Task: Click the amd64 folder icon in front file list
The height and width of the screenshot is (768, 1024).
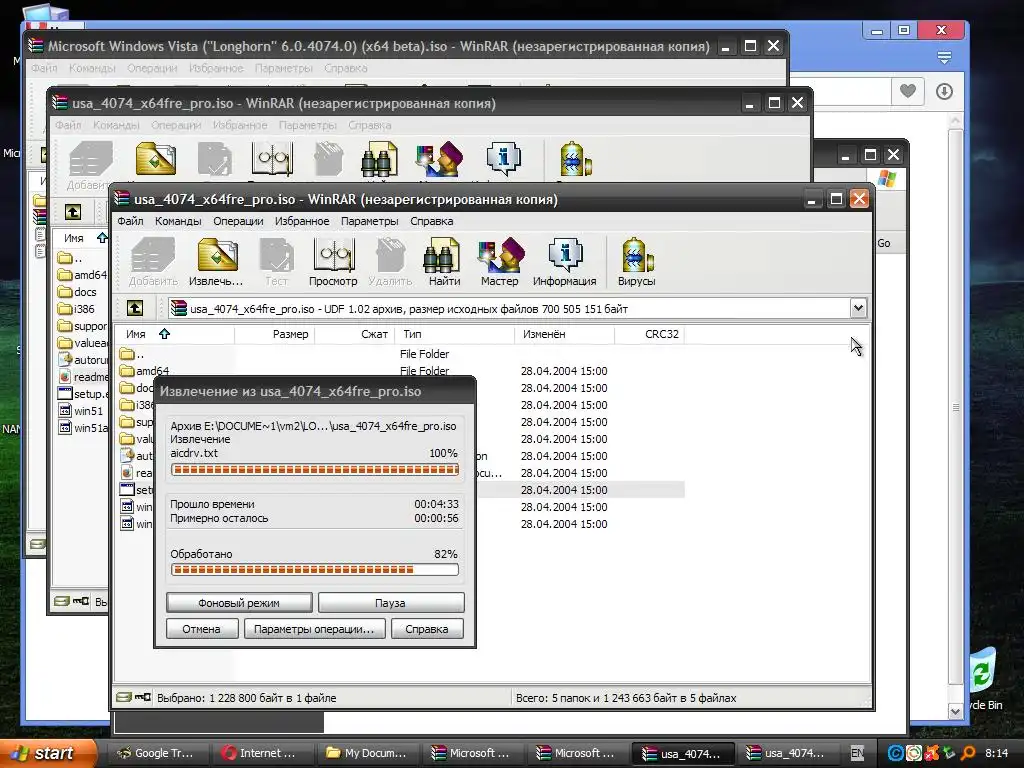Action: pyautogui.click(x=127, y=371)
